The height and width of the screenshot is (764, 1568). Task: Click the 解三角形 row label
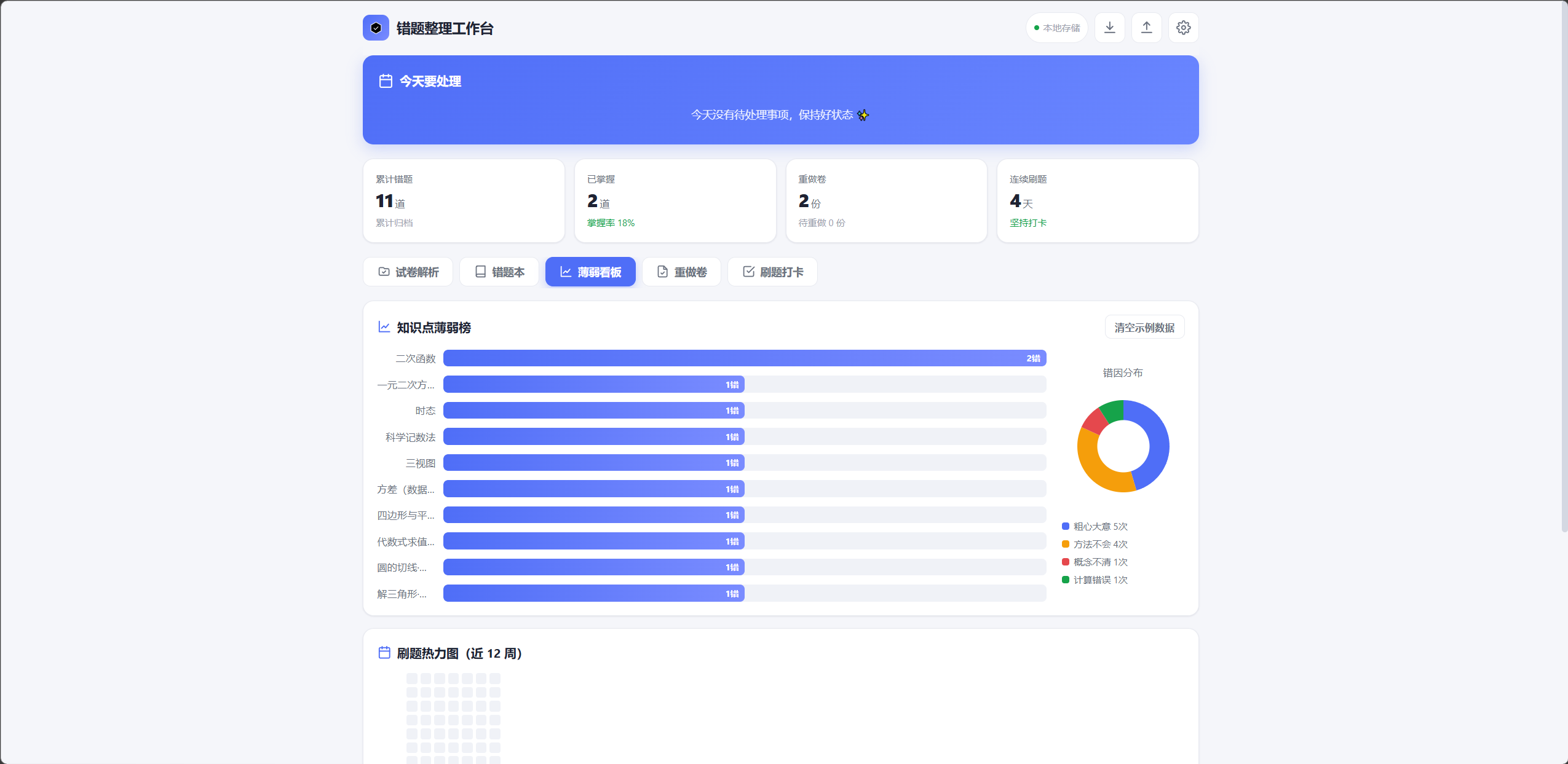coord(402,594)
